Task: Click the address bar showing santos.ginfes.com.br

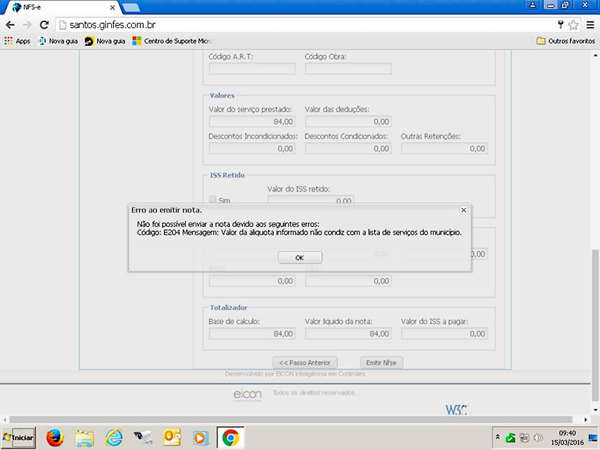Action: [x=306, y=25]
